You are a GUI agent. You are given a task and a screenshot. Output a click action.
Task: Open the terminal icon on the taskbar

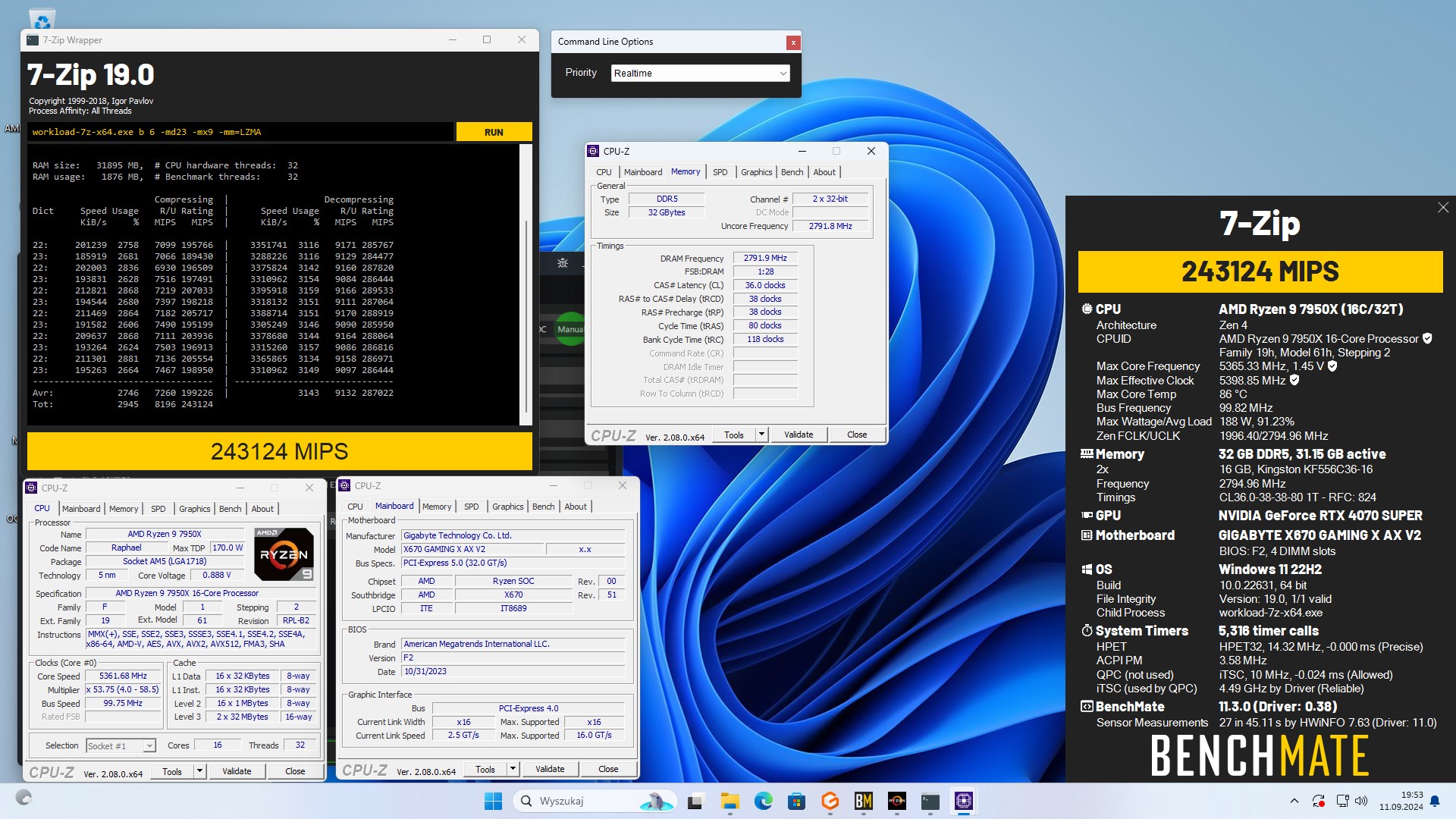pos(930,801)
